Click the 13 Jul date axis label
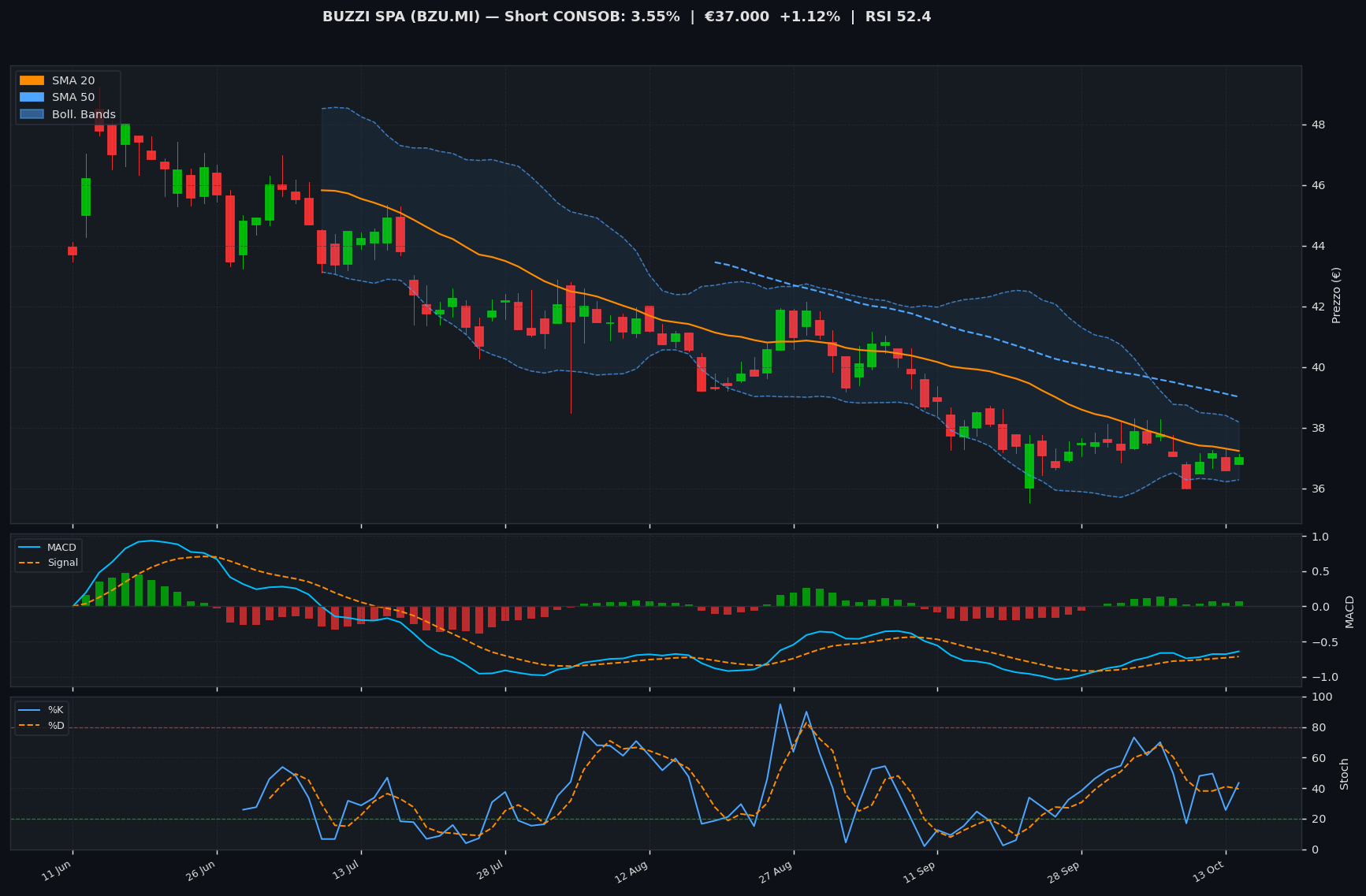Screen dimensions: 1366x896 pyautogui.click(x=346, y=870)
